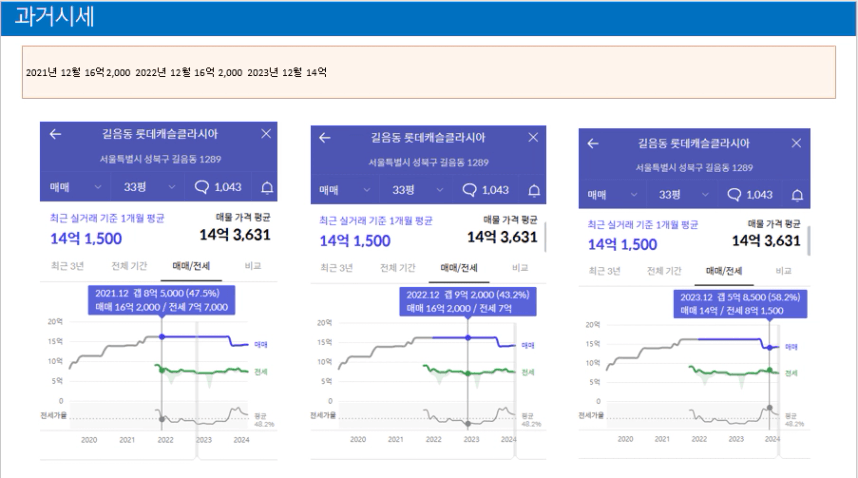Click 14억 1,500 price in middle card
Screen dimensions: 858x478
click(355, 241)
